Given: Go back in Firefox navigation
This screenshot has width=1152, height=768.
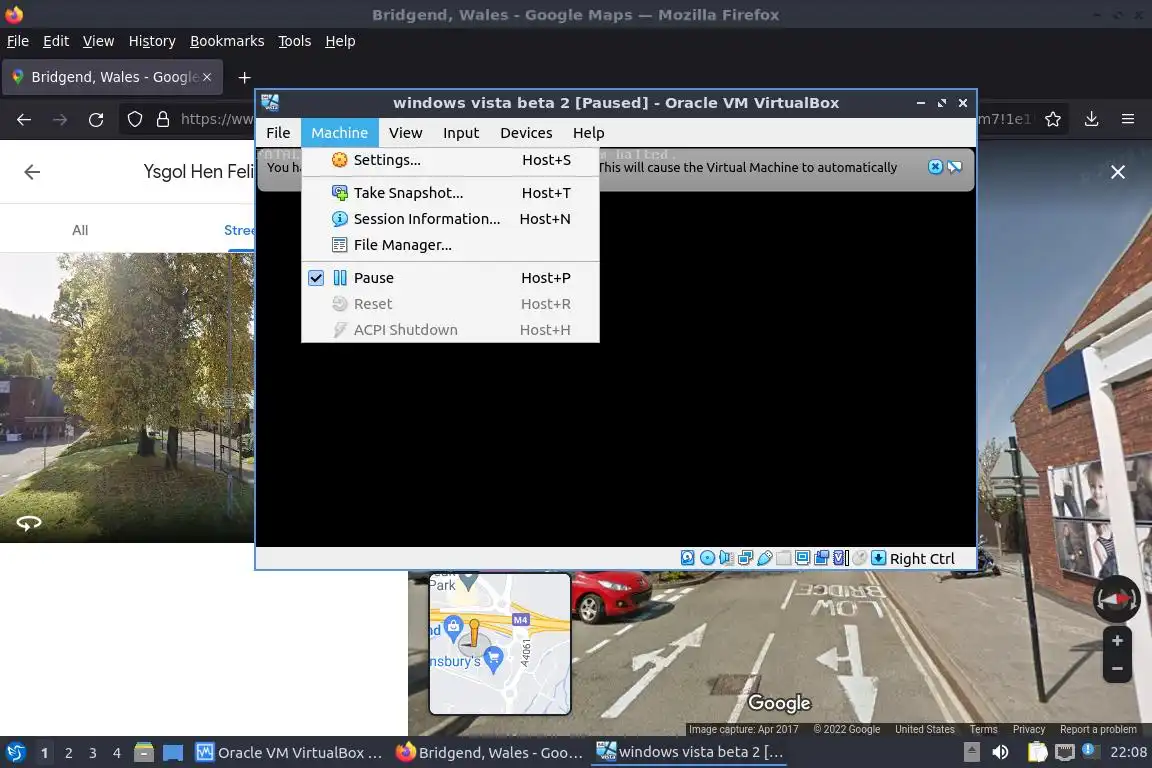Looking at the screenshot, I should point(24,119).
